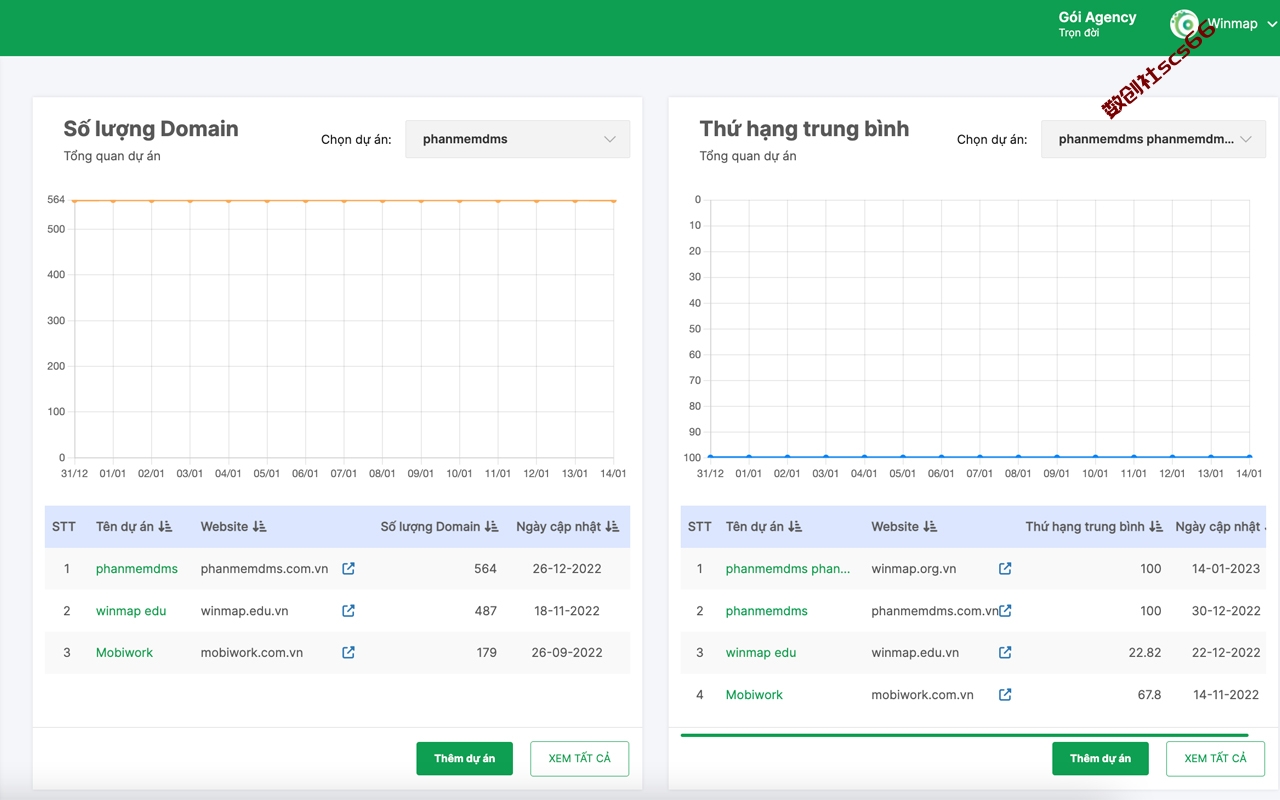The width and height of the screenshot is (1280, 800).
Task: Click date 14-01-2023 in ranking table
Action: (x=1226, y=568)
